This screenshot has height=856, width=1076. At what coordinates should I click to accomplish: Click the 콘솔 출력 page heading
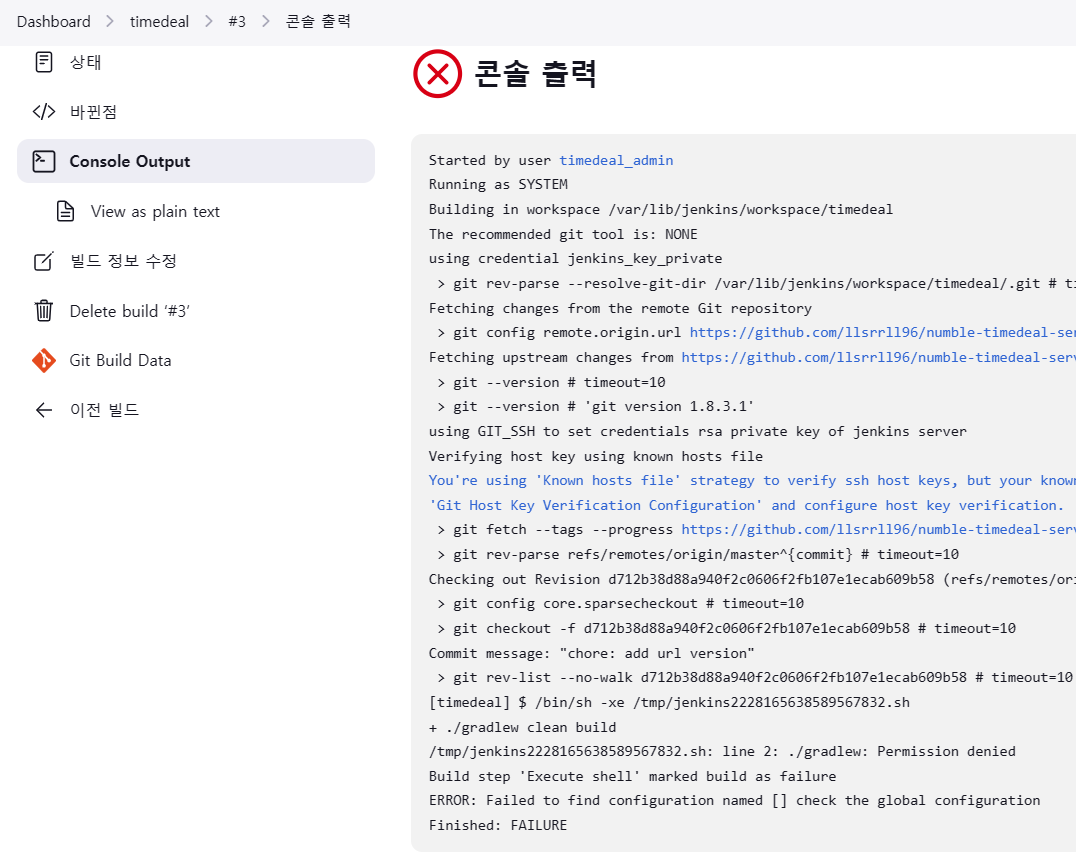click(x=535, y=73)
